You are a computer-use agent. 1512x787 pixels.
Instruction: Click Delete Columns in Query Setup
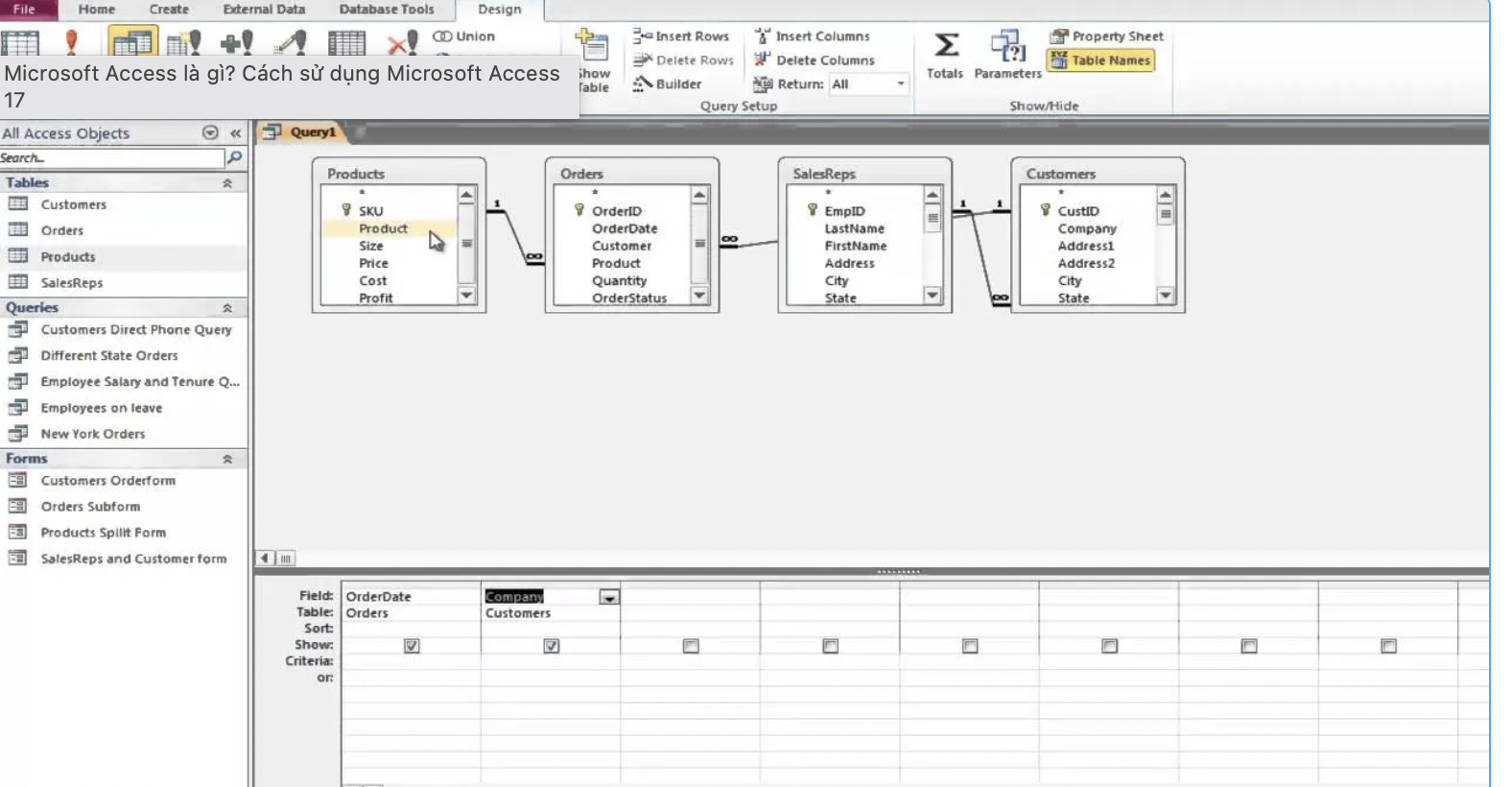815,60
